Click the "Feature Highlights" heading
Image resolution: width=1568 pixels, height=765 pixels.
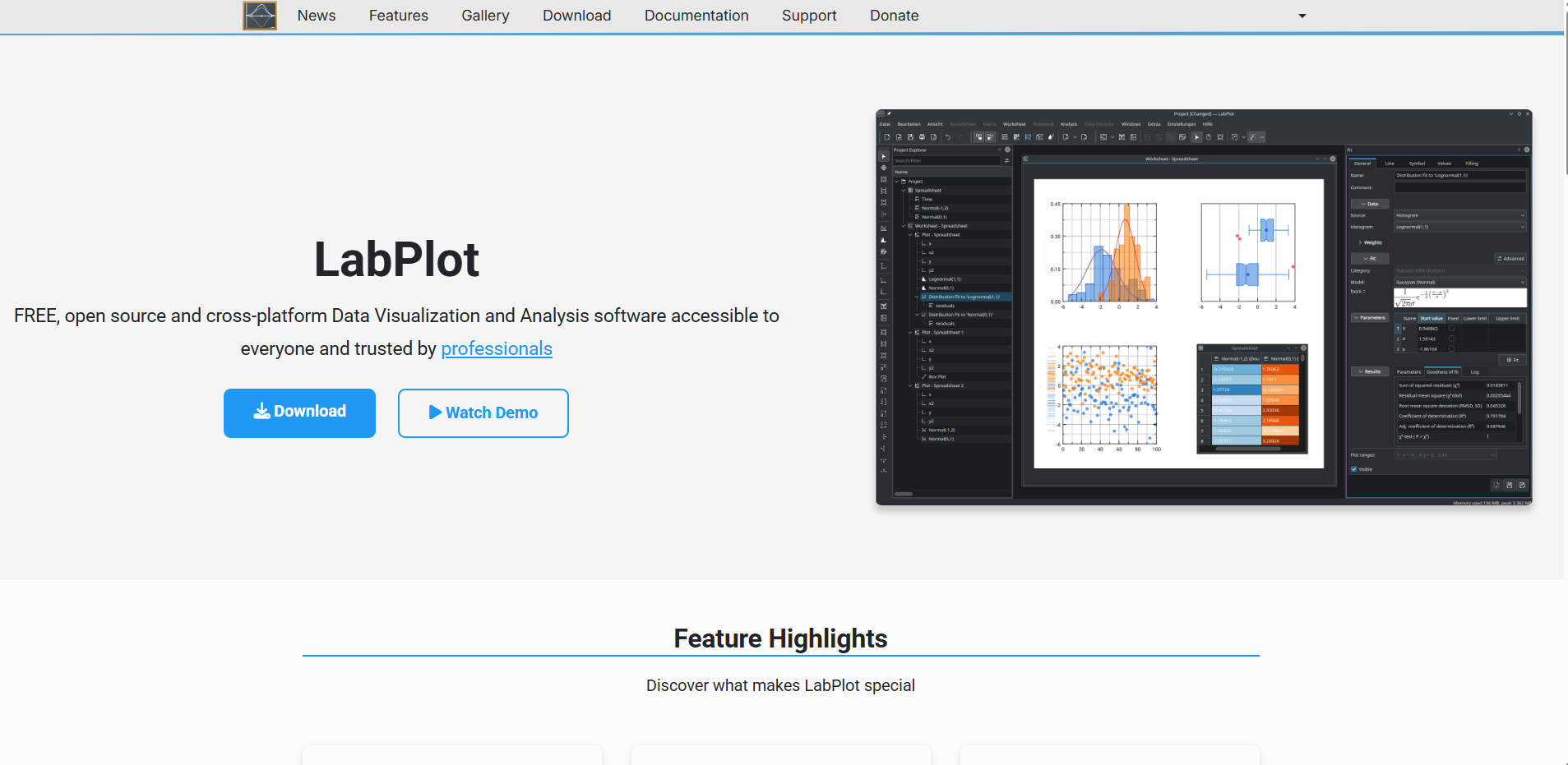780,638
